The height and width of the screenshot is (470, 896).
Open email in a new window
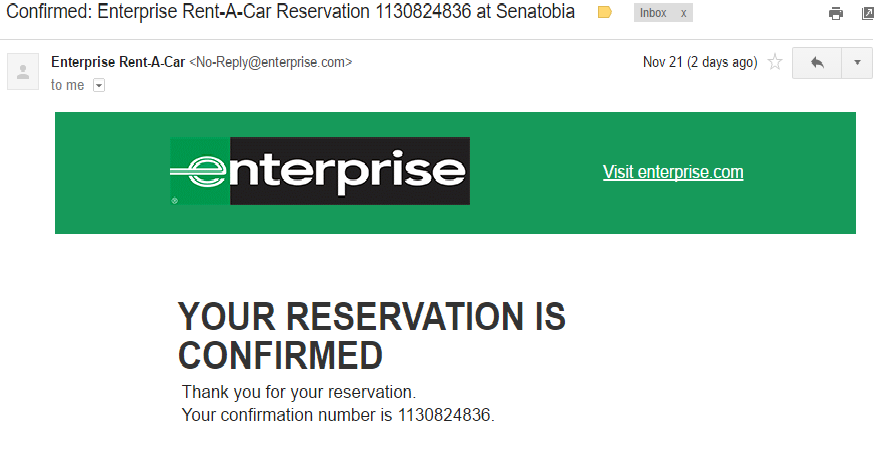pyautogui.click(x=867, y=13)
